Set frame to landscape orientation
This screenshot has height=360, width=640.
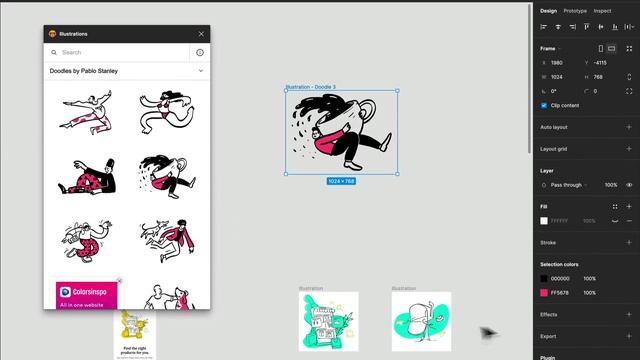coord(611,49)
